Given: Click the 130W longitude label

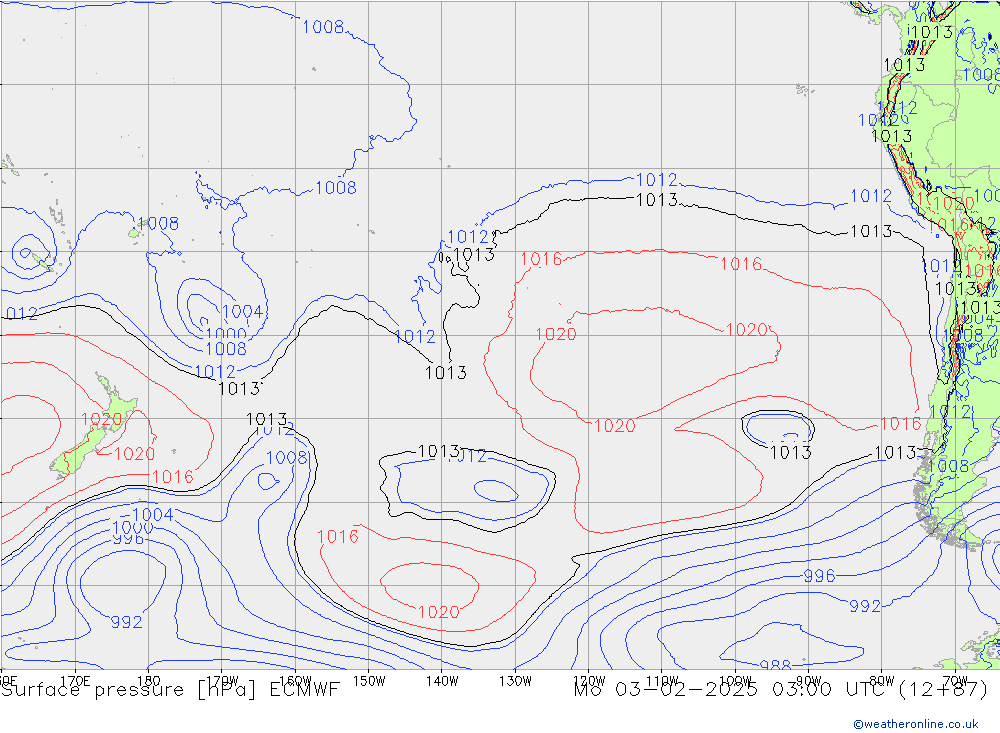Looking at the screenshot, I should click(515, 681).
